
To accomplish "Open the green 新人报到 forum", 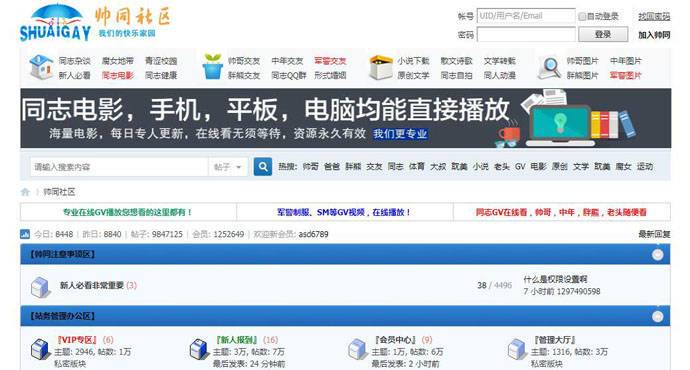I will point(237,340).
